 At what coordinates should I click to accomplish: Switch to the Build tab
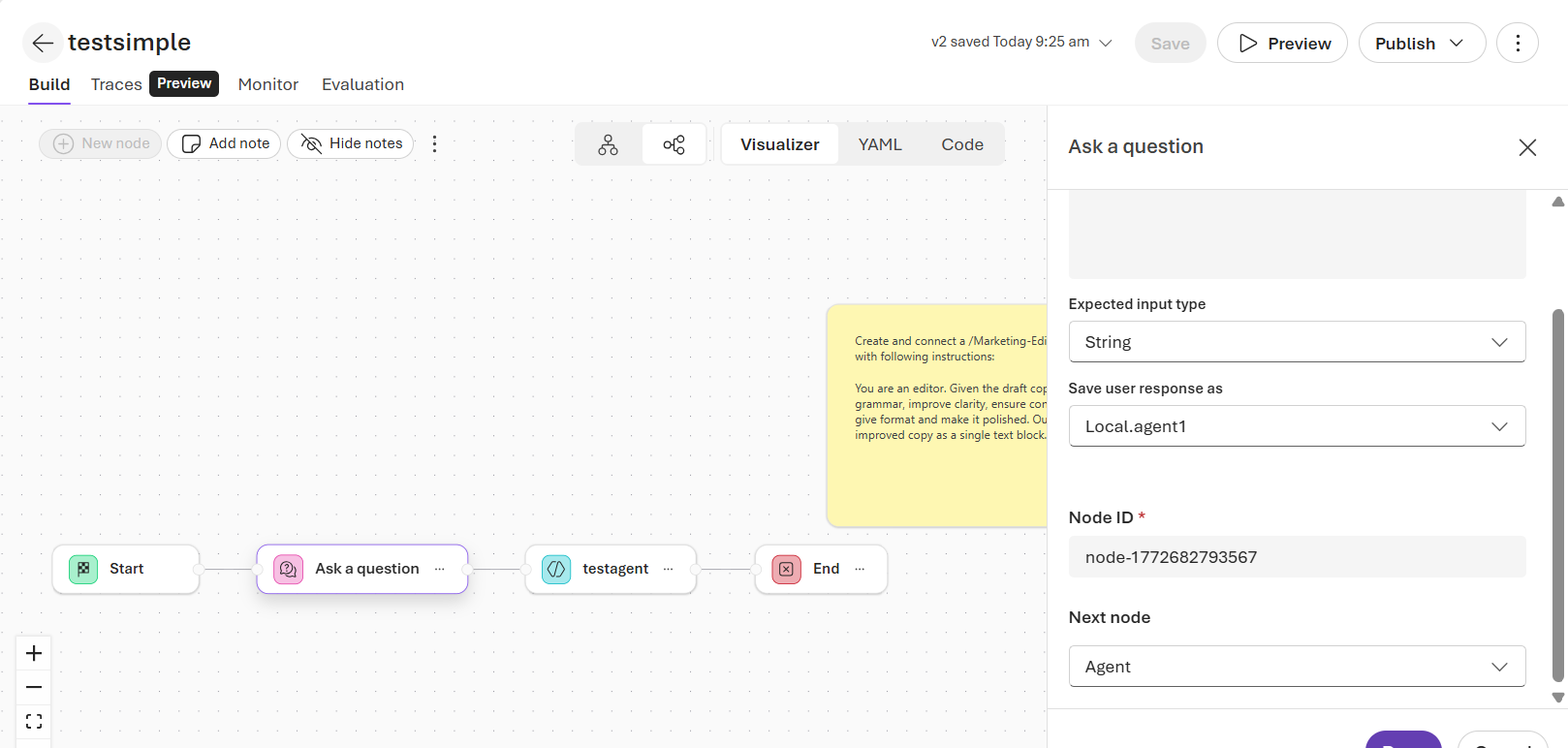coord(49,84)
